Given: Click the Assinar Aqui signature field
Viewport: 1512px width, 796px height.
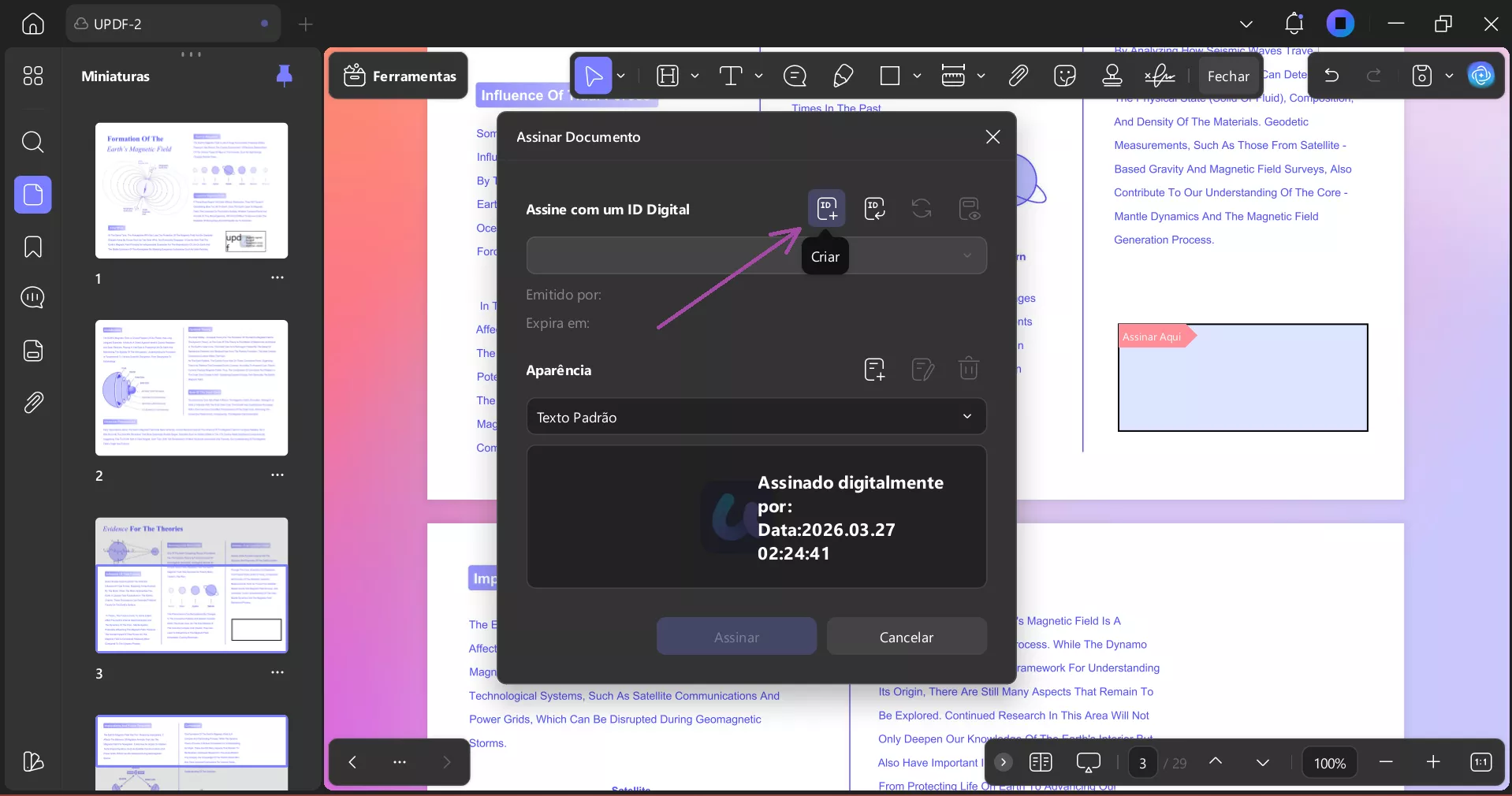Looking at the screenshot, I should click(1242, 378).
